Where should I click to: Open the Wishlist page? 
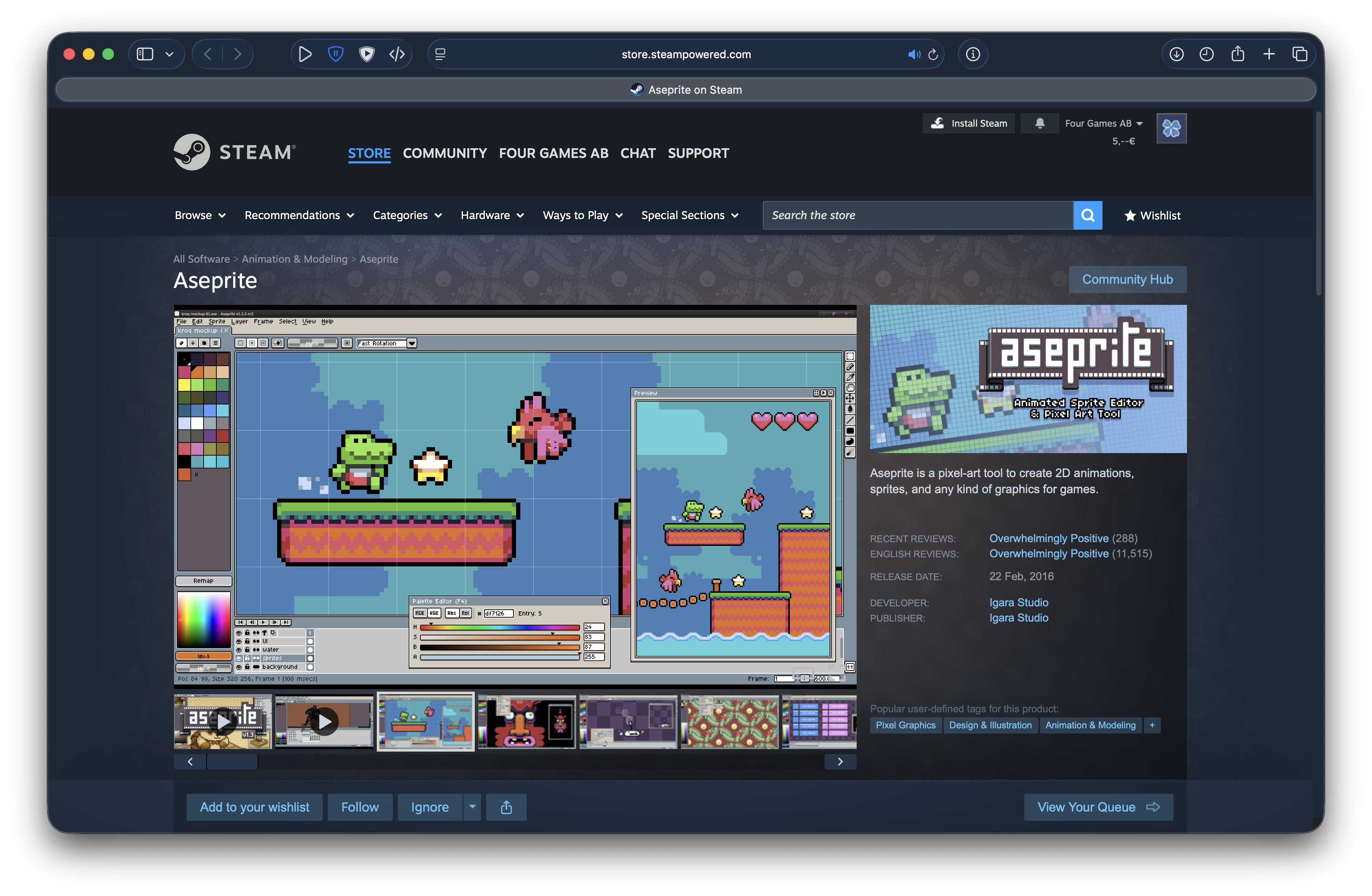[x=1152, y=215]
